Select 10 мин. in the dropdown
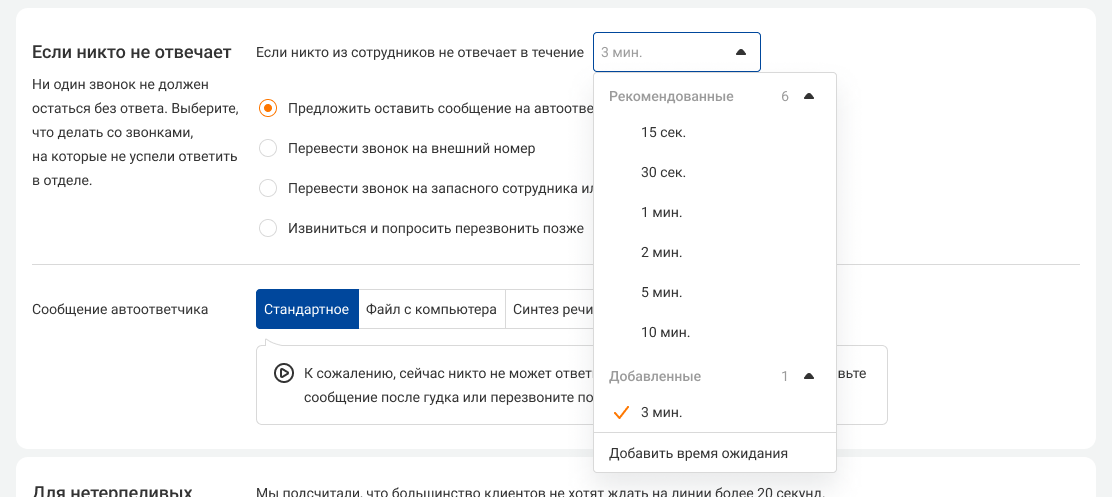This screenshot has width=1112, height=497. click(665, 332)
